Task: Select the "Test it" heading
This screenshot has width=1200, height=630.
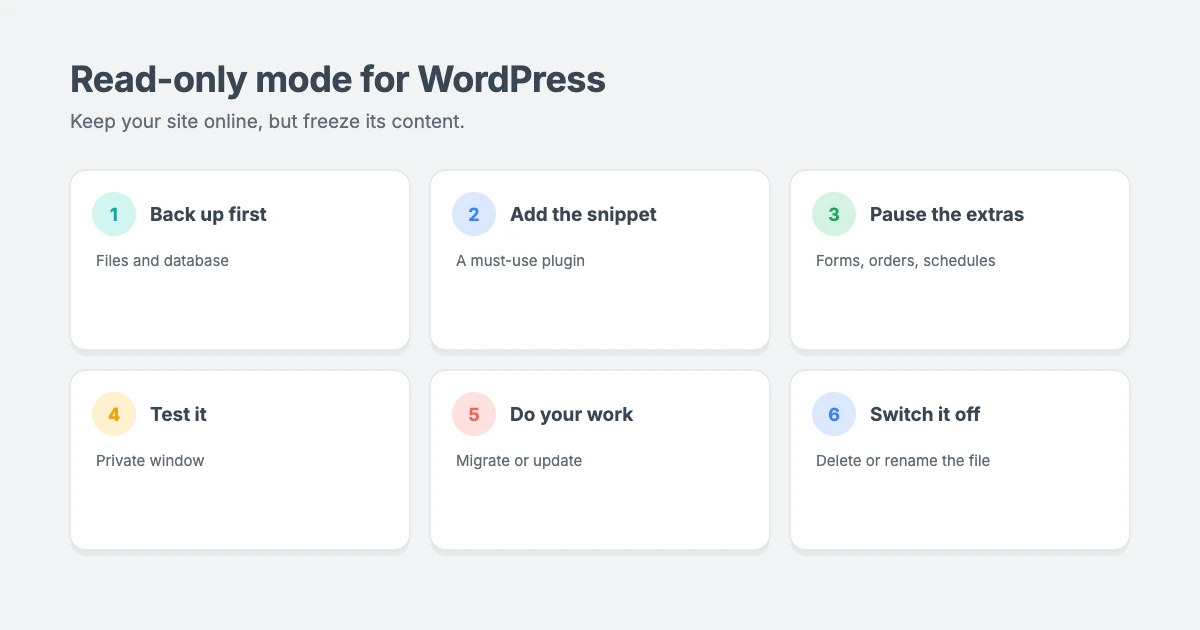Action: click(x=178, y=414)
